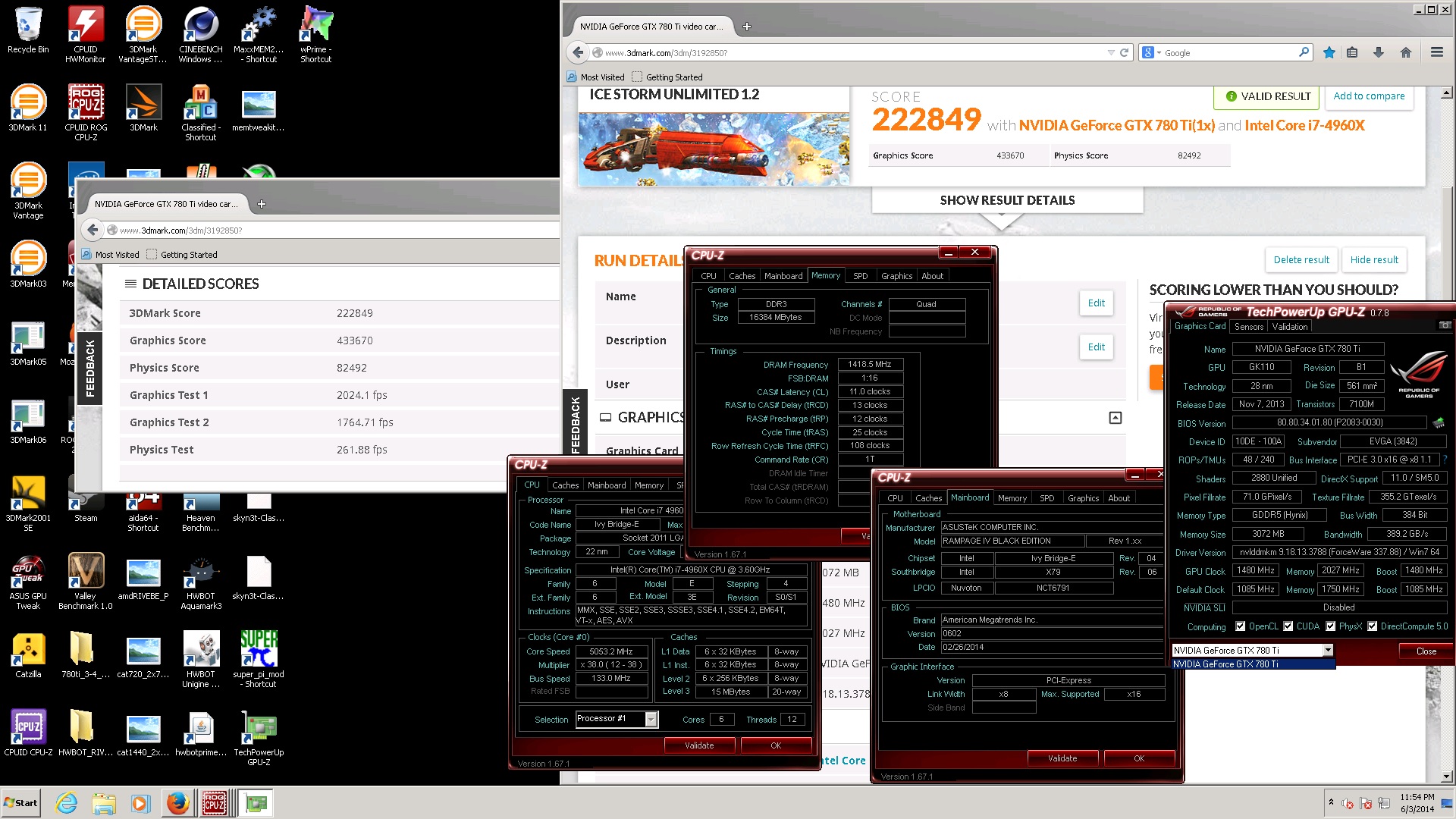The height and width of the screenshot is (819, 1456).
Task: Expand the Detailed Scores list icon
Action: (130, 284)
